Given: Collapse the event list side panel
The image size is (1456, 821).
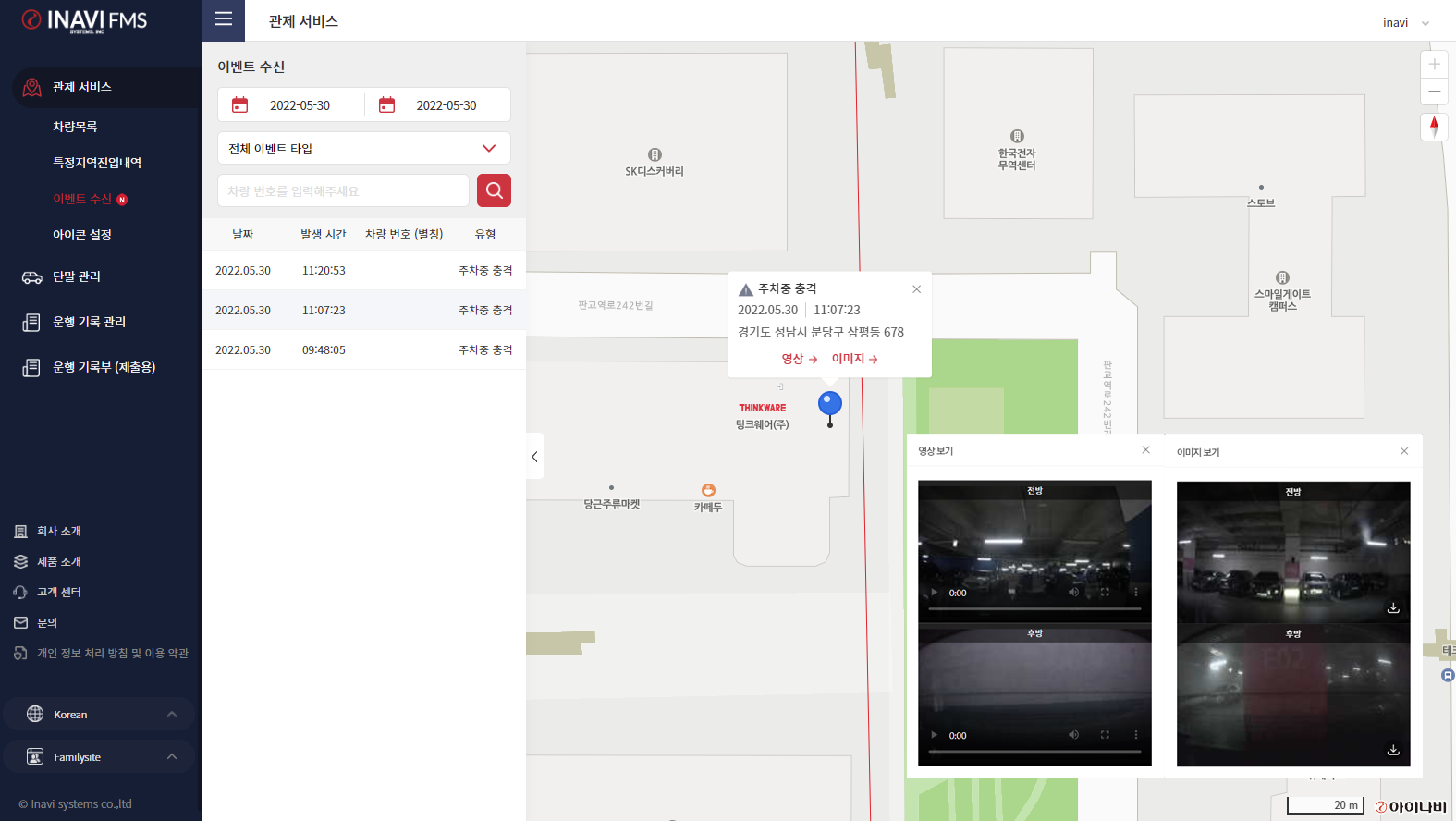Looking at the screenshot, I should coord(535,457).
